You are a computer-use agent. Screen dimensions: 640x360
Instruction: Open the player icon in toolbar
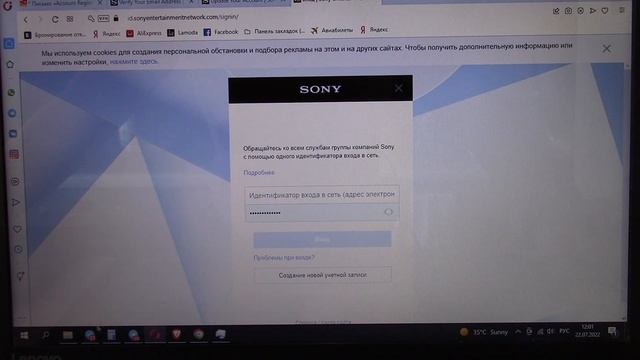point(580,11)
